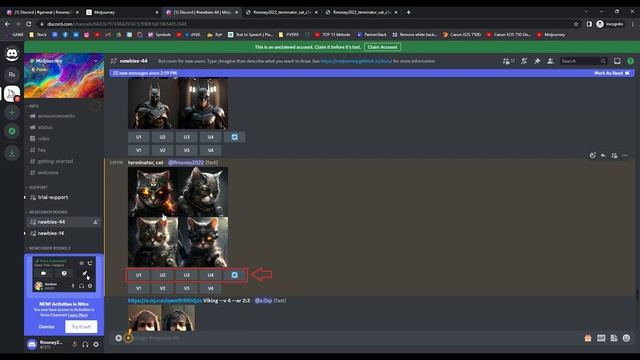Open the Canon EOS 750D bookmark
Viewport: 640px width, 360px height.
[x=462, y=35]
